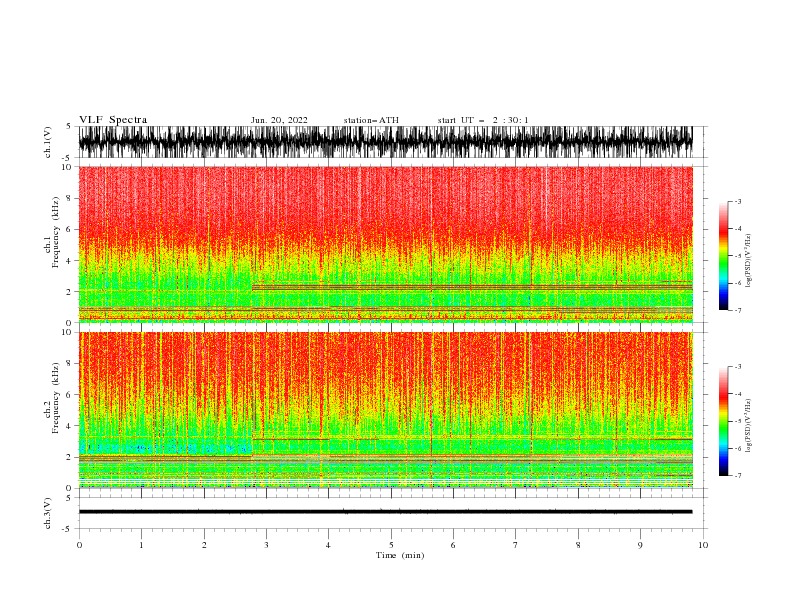Viewport: 792px width, 612px height.
Task: Click the ch.3 flat waveform trace
Action: point(385,512)
